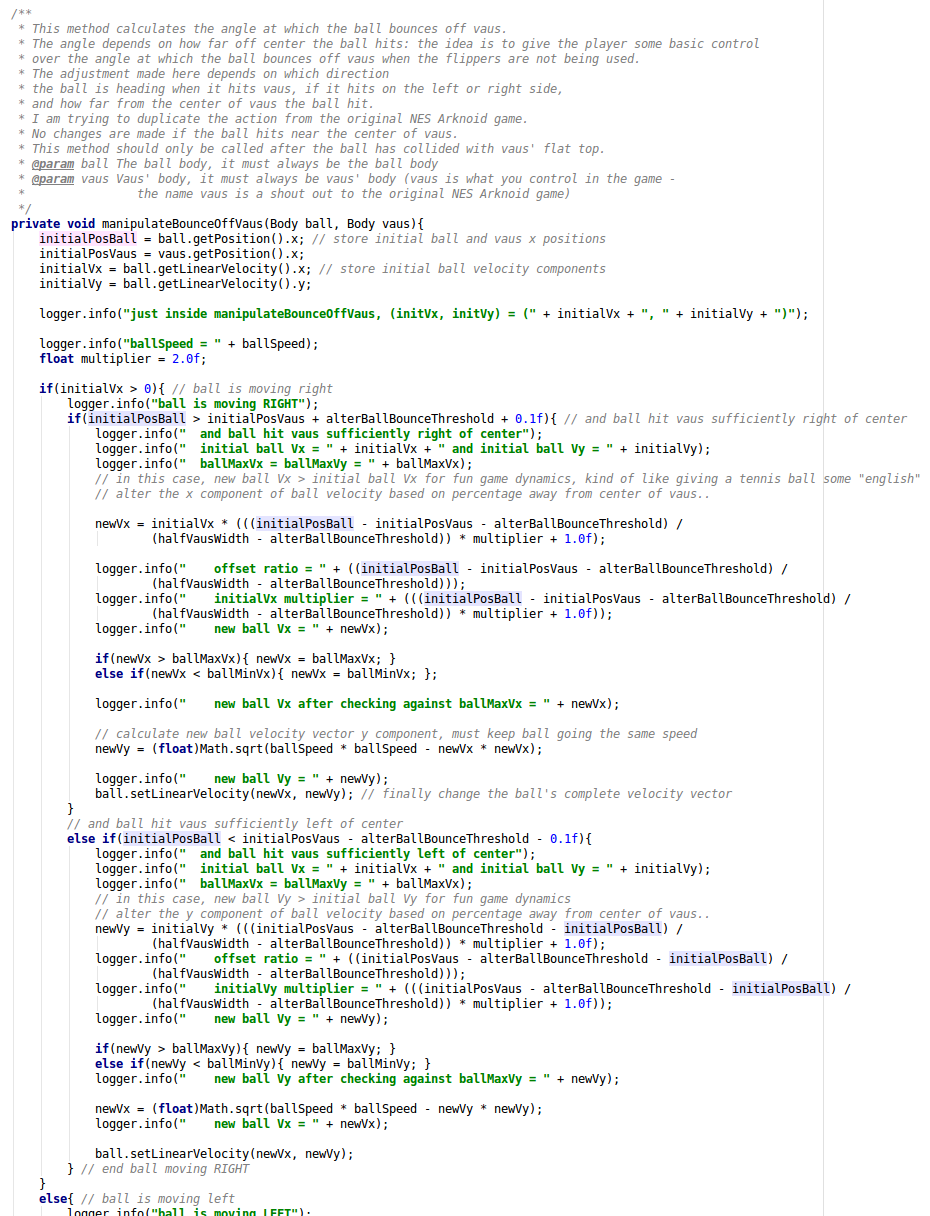The height and width of the screenshot is (1216, 930).
Task: Click comment "// end ball moving RIGHT"
Action: [x=165, y=1169]
